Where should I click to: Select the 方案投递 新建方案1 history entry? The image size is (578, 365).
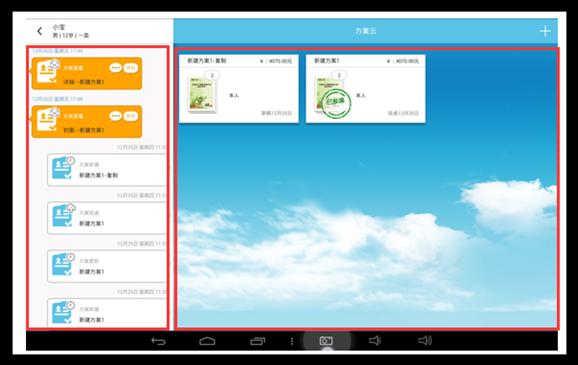click(107, 218)
